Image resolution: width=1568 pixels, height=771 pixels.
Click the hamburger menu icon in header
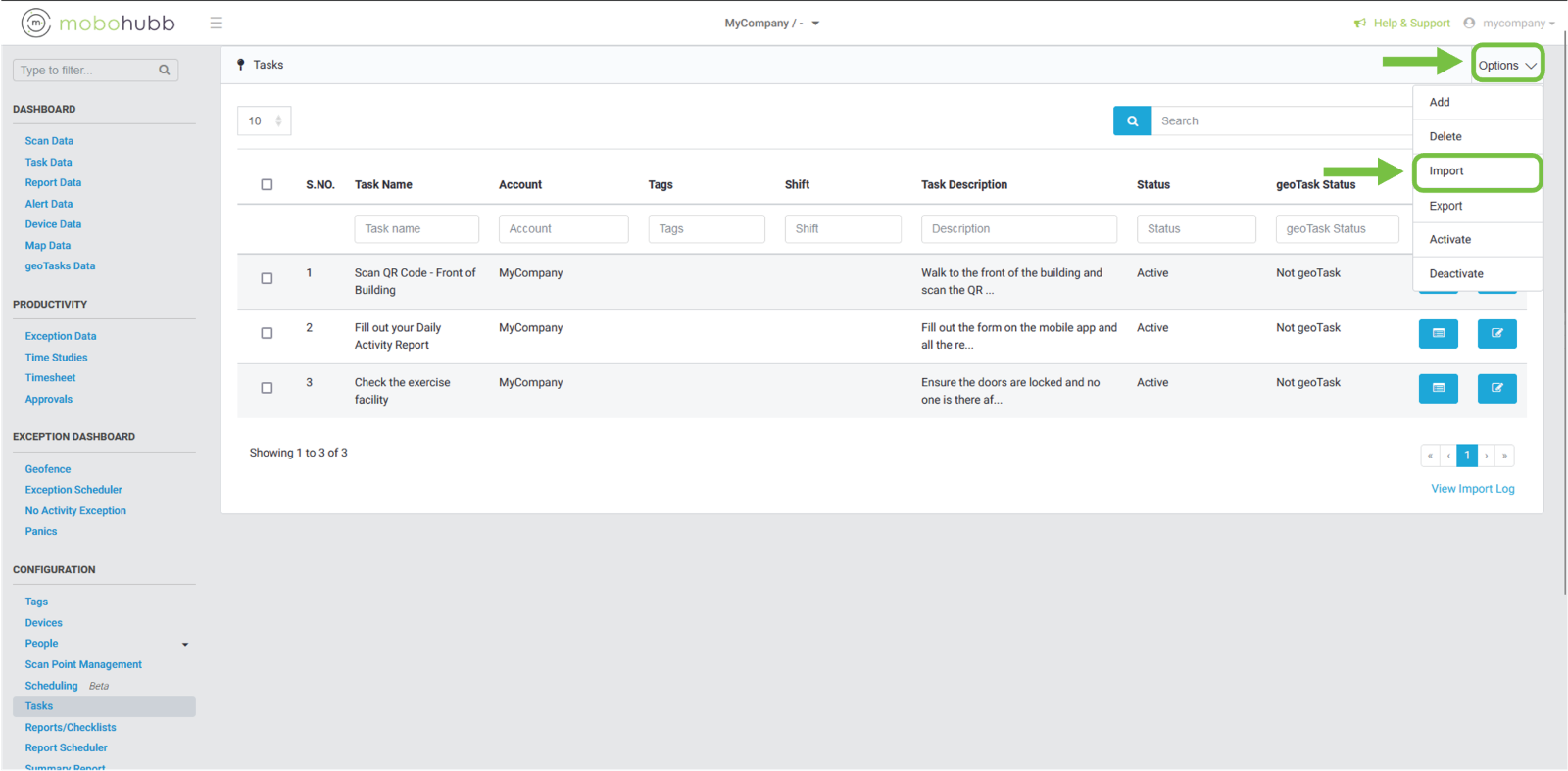(x=216, y=23)
